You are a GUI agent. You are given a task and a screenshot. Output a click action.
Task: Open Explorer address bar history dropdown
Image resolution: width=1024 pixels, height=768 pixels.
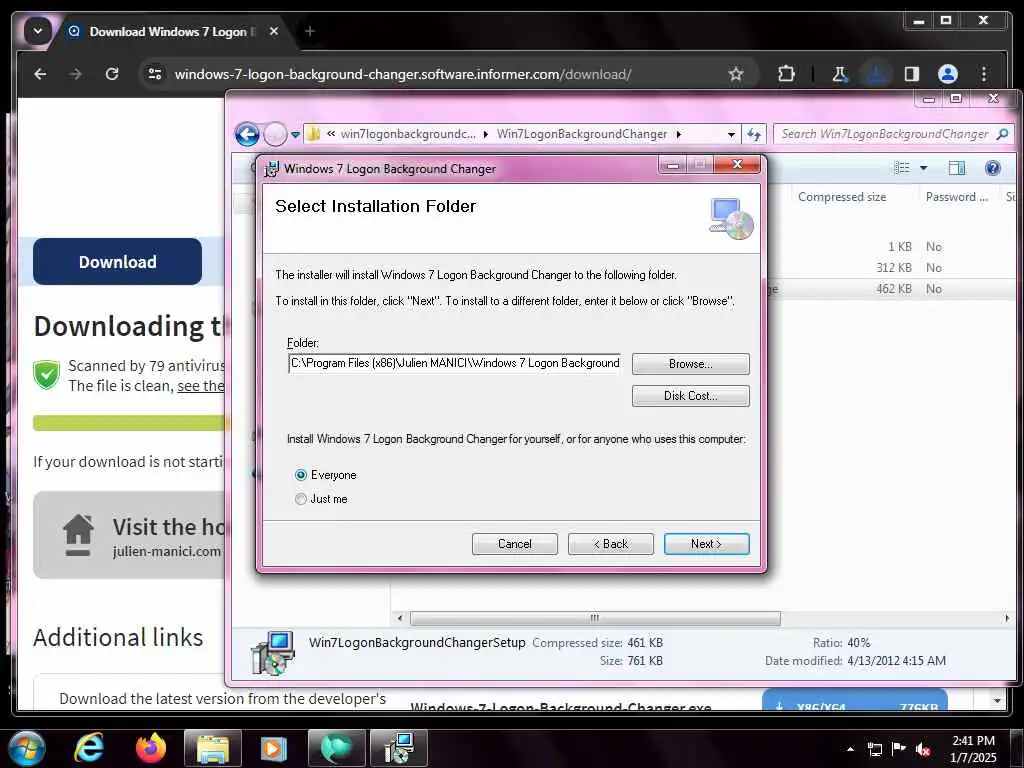point(731,134)
